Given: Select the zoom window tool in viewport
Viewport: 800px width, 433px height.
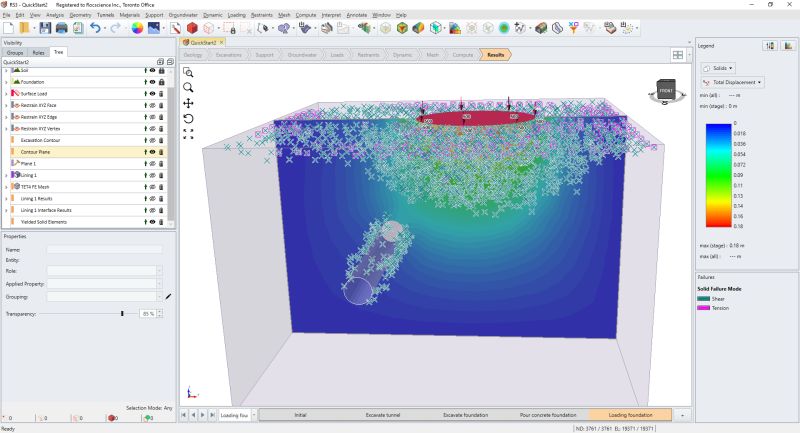Looking at the screenshot, I should (188, 72).
